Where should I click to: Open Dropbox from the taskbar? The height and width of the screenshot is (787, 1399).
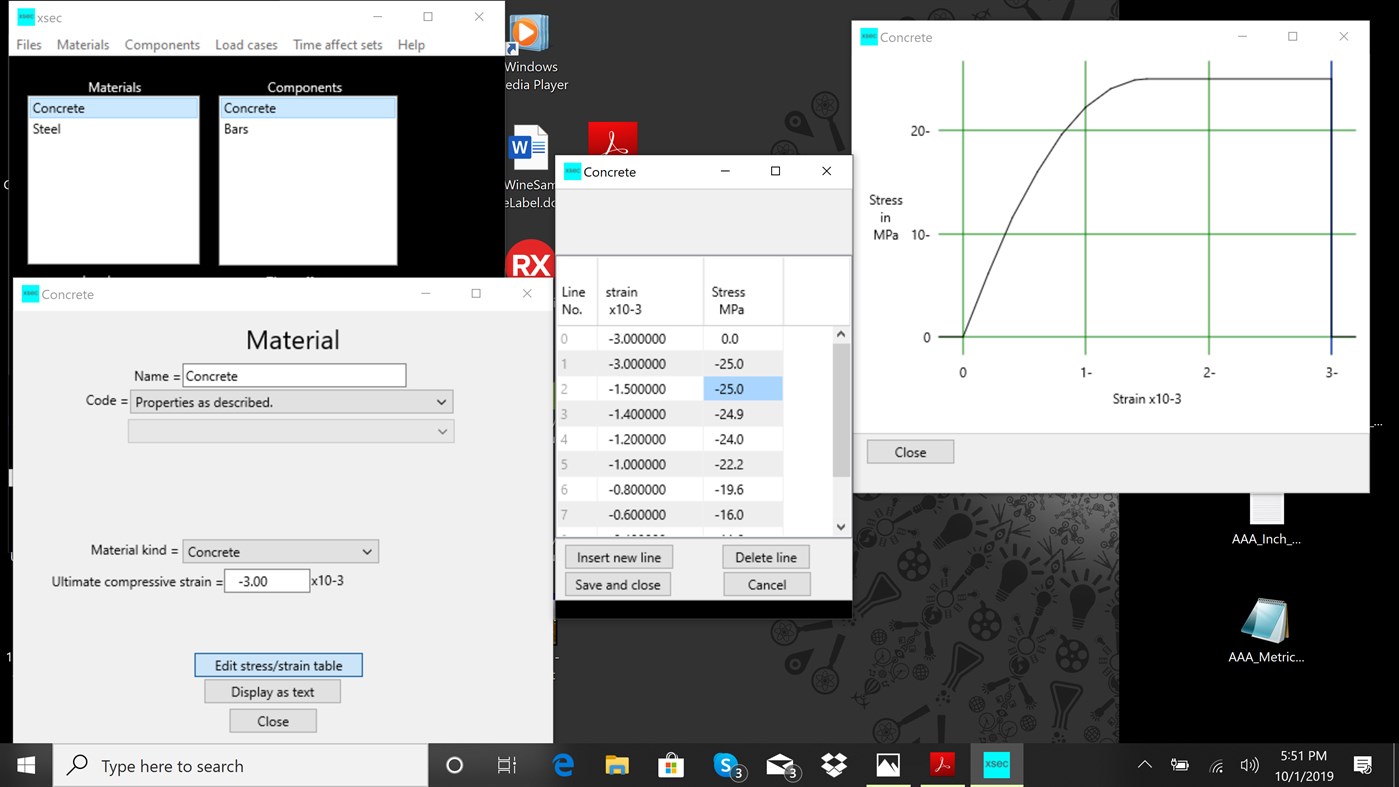(834, 764)
